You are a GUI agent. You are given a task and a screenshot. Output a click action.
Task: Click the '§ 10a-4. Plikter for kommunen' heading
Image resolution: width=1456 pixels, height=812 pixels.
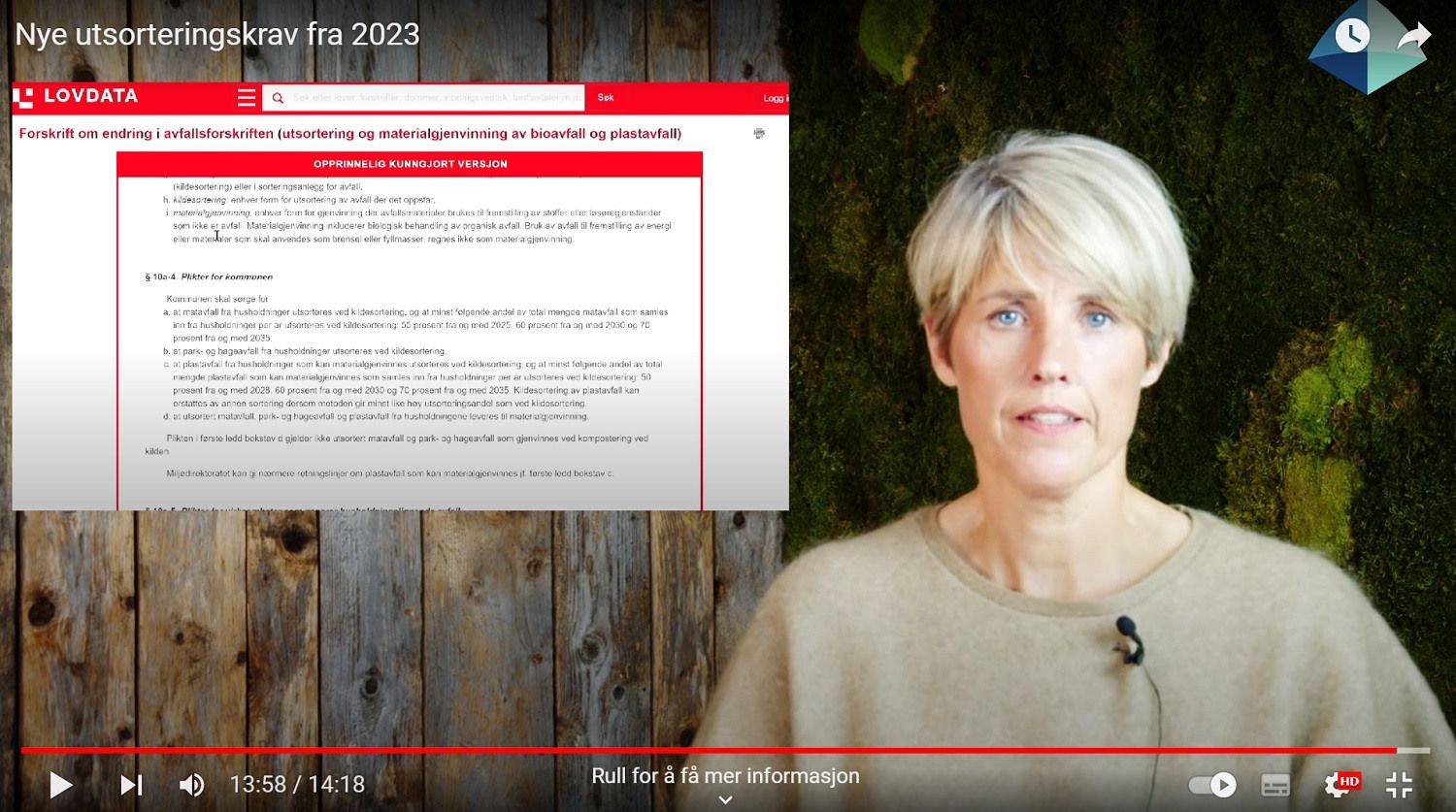pyautogui.click(x=209, y=277)
